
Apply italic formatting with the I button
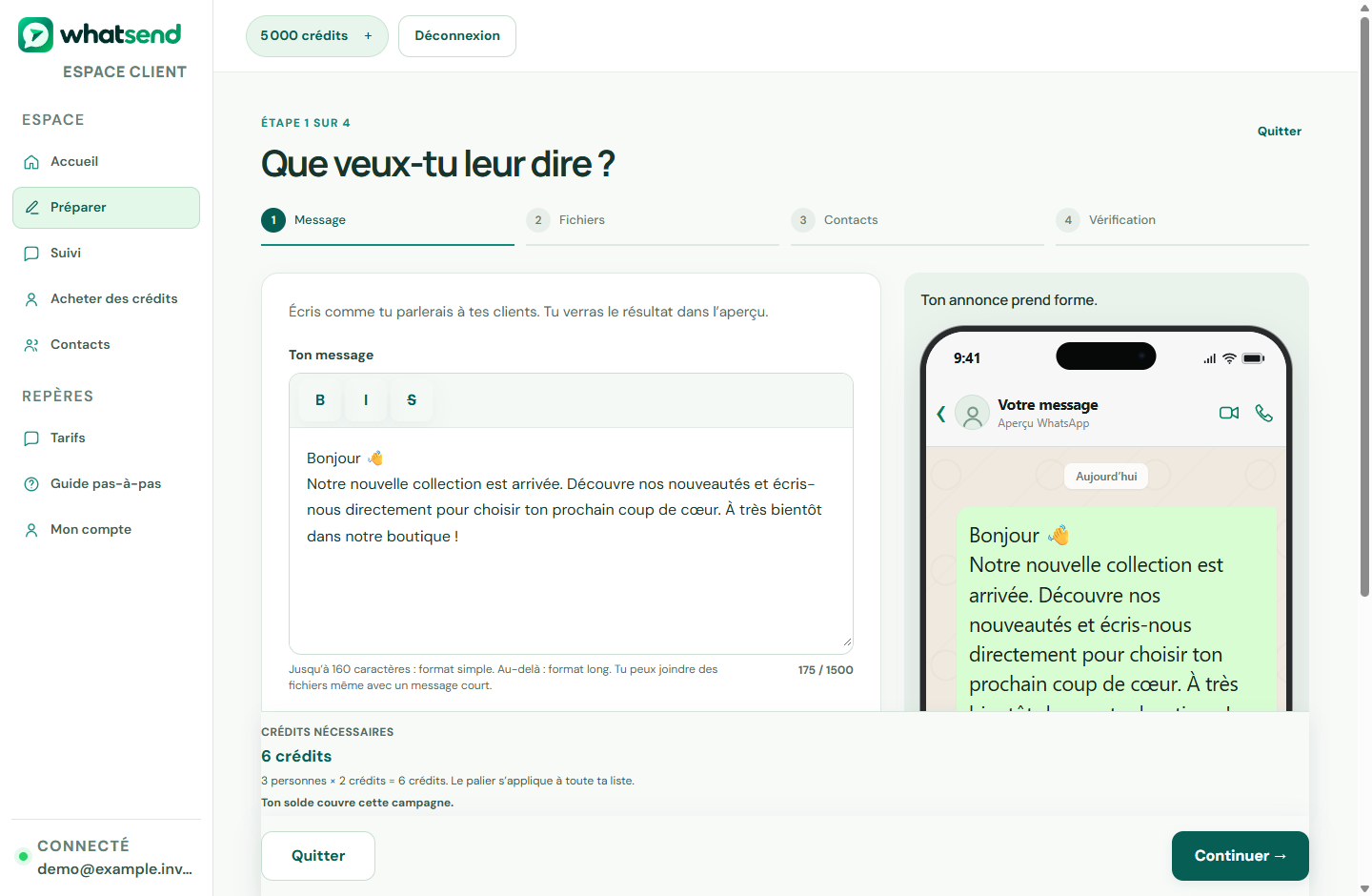pos(366,400)
